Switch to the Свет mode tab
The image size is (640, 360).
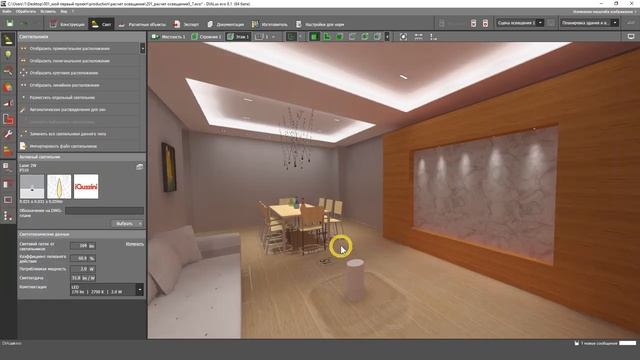coord(101,24)
